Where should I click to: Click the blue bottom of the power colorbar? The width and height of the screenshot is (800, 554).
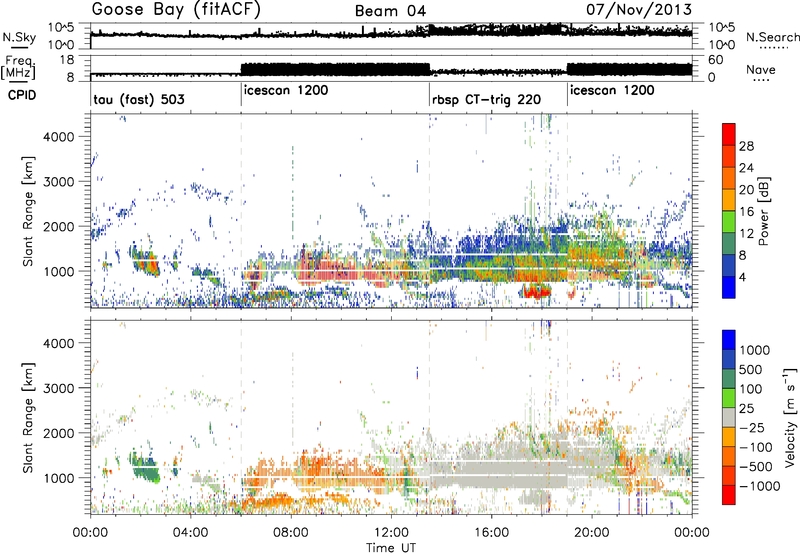pyautogui.click(x=729, y=288)
